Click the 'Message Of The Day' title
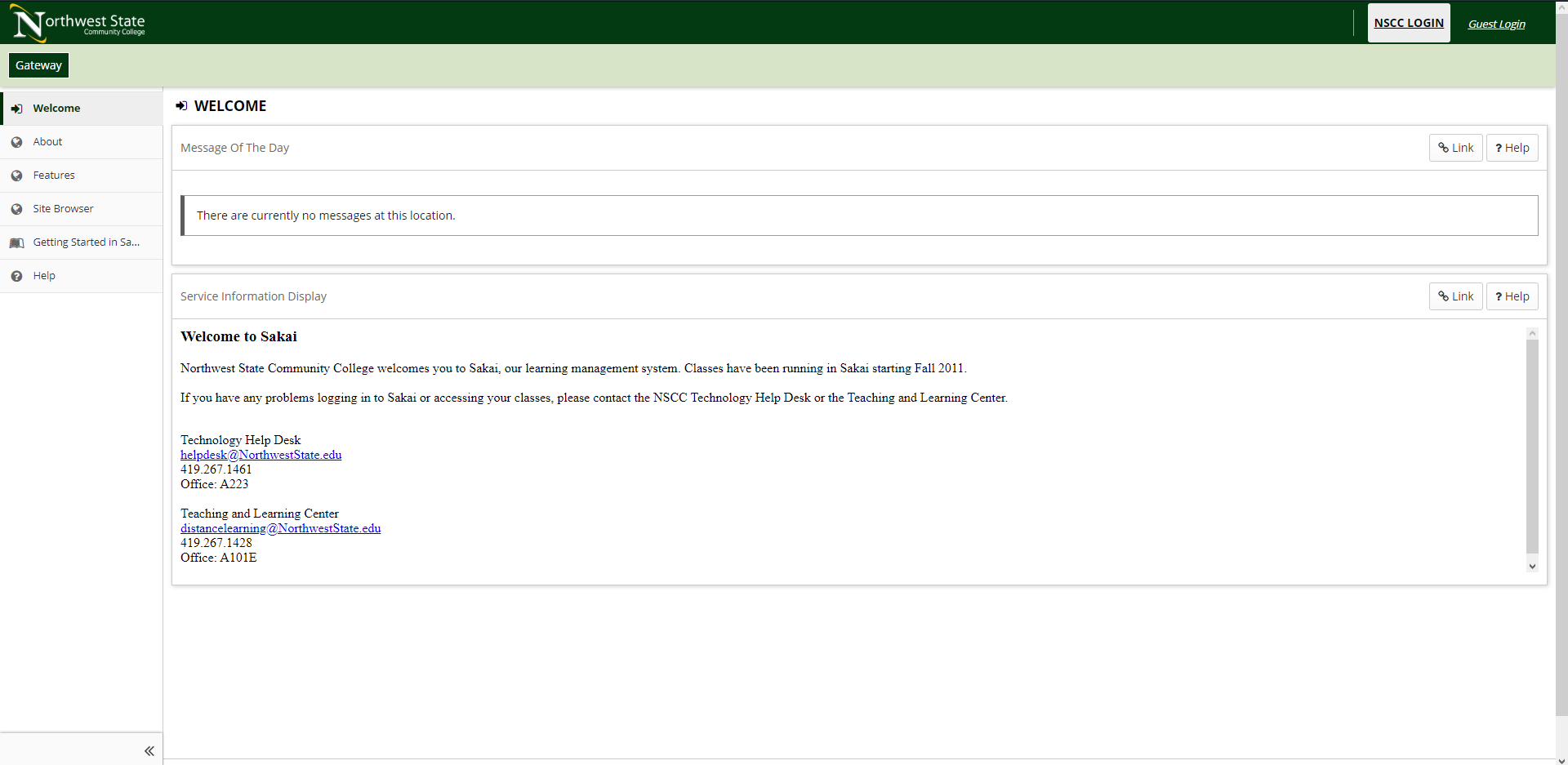 click(x=235, y=148)
